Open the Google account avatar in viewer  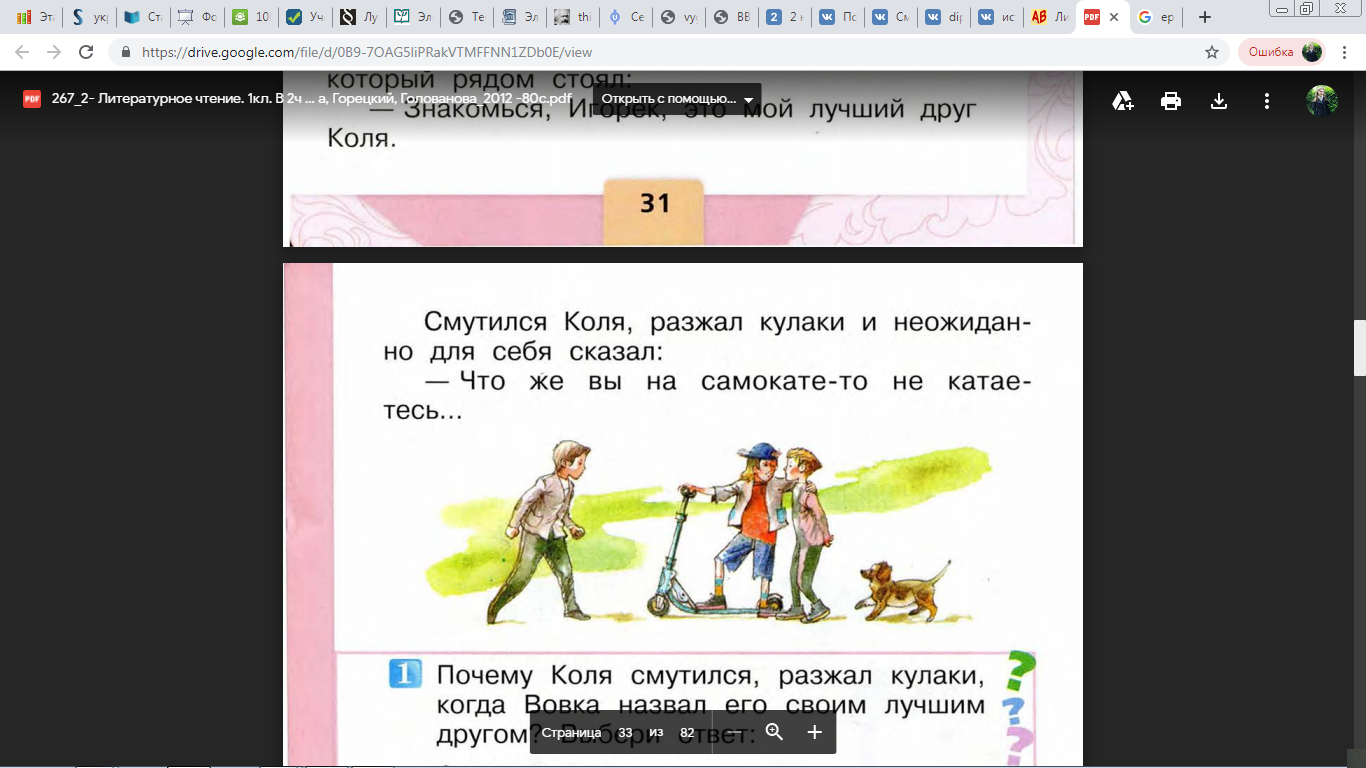tap(1322, 100)
